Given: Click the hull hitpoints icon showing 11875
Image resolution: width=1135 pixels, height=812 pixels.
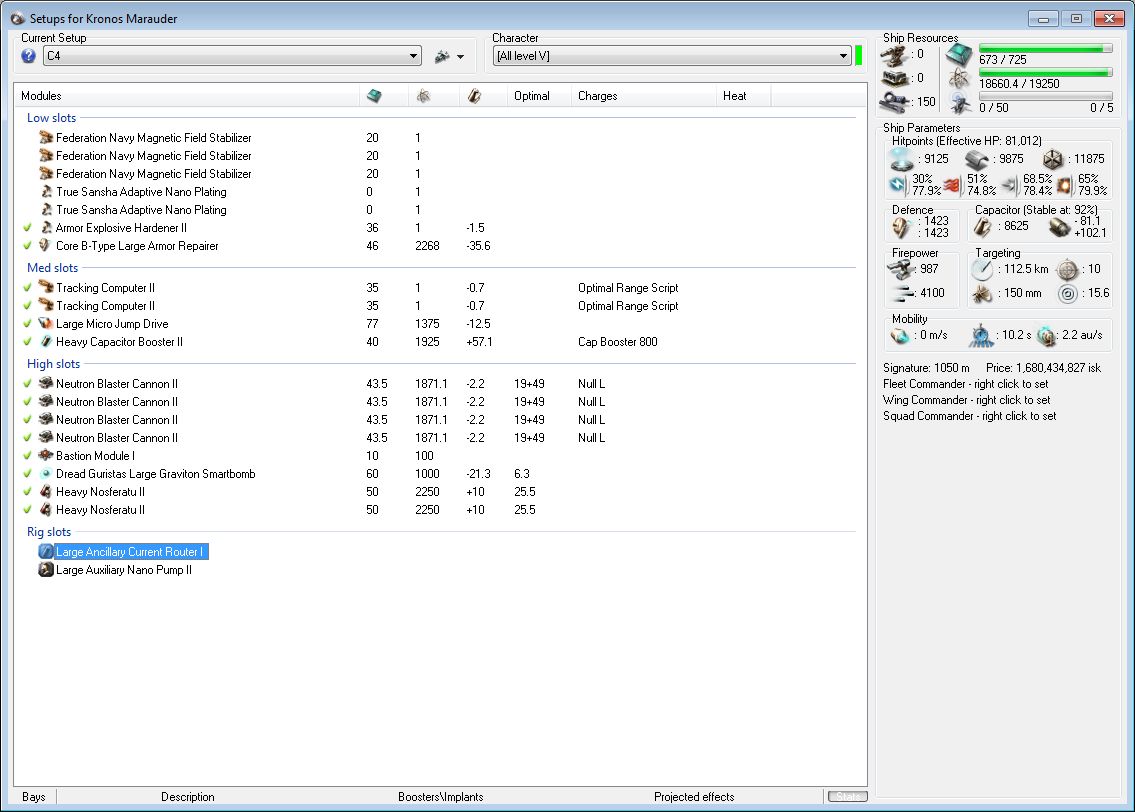Looking at the screenshot, I should point(1052,159).
